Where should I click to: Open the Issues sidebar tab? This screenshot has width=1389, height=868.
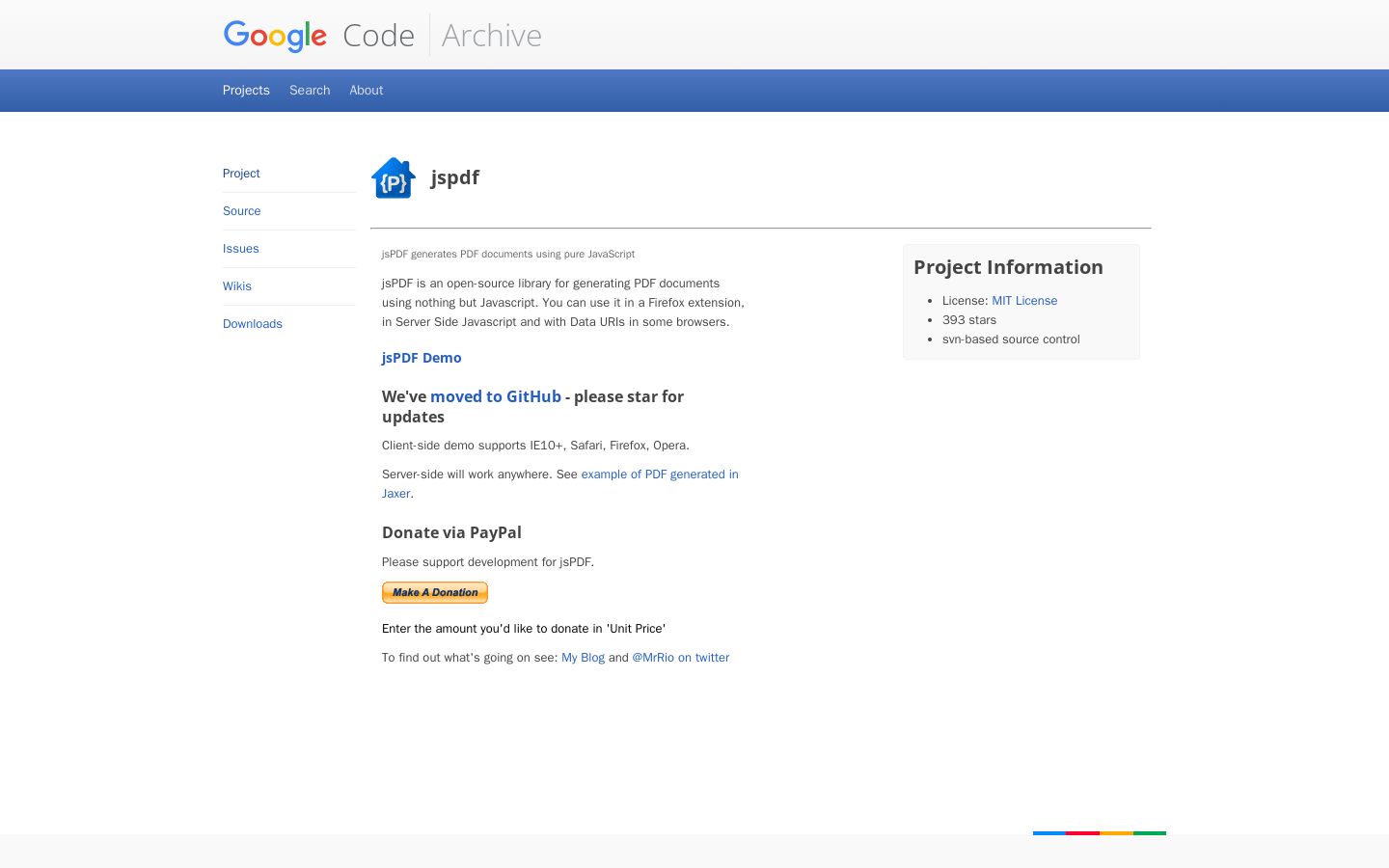click(241, 249)
